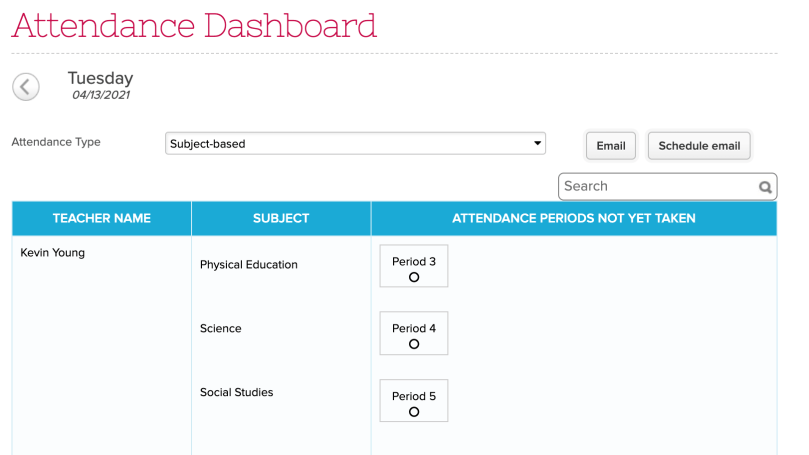Click the search magnifier icon
Viewport: 809px width, 455px height.
(x=765, y=187)
